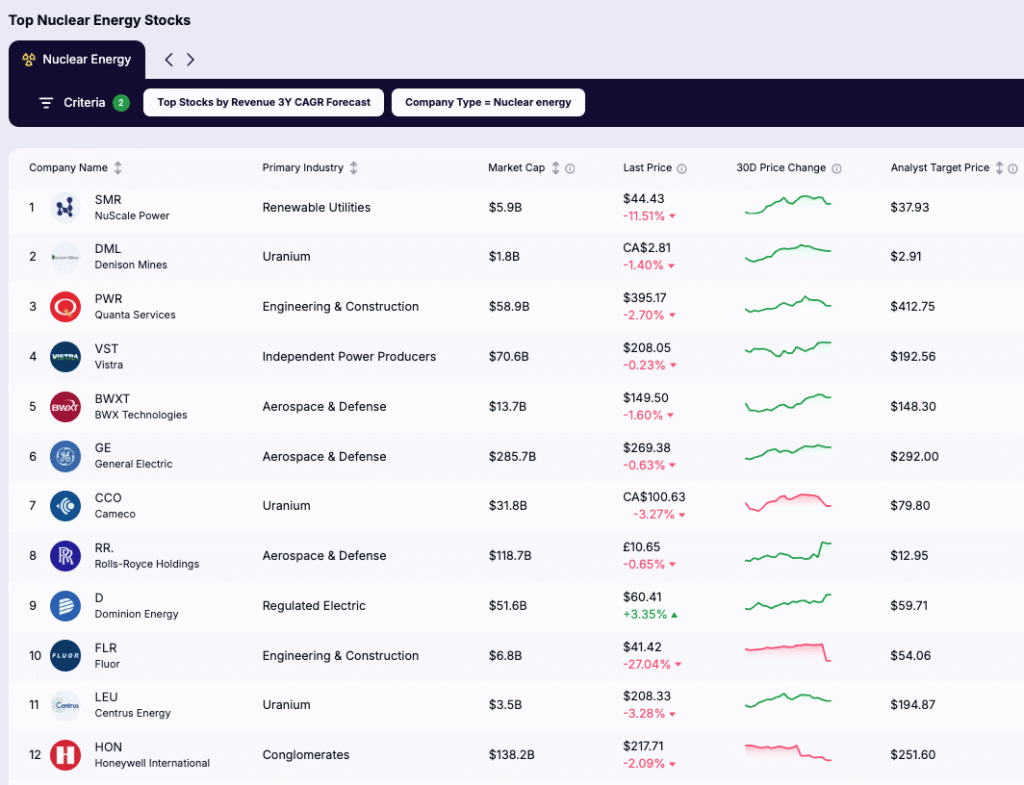
Task: Click the $412.75 analyst target price
Action: click(913, 307)
